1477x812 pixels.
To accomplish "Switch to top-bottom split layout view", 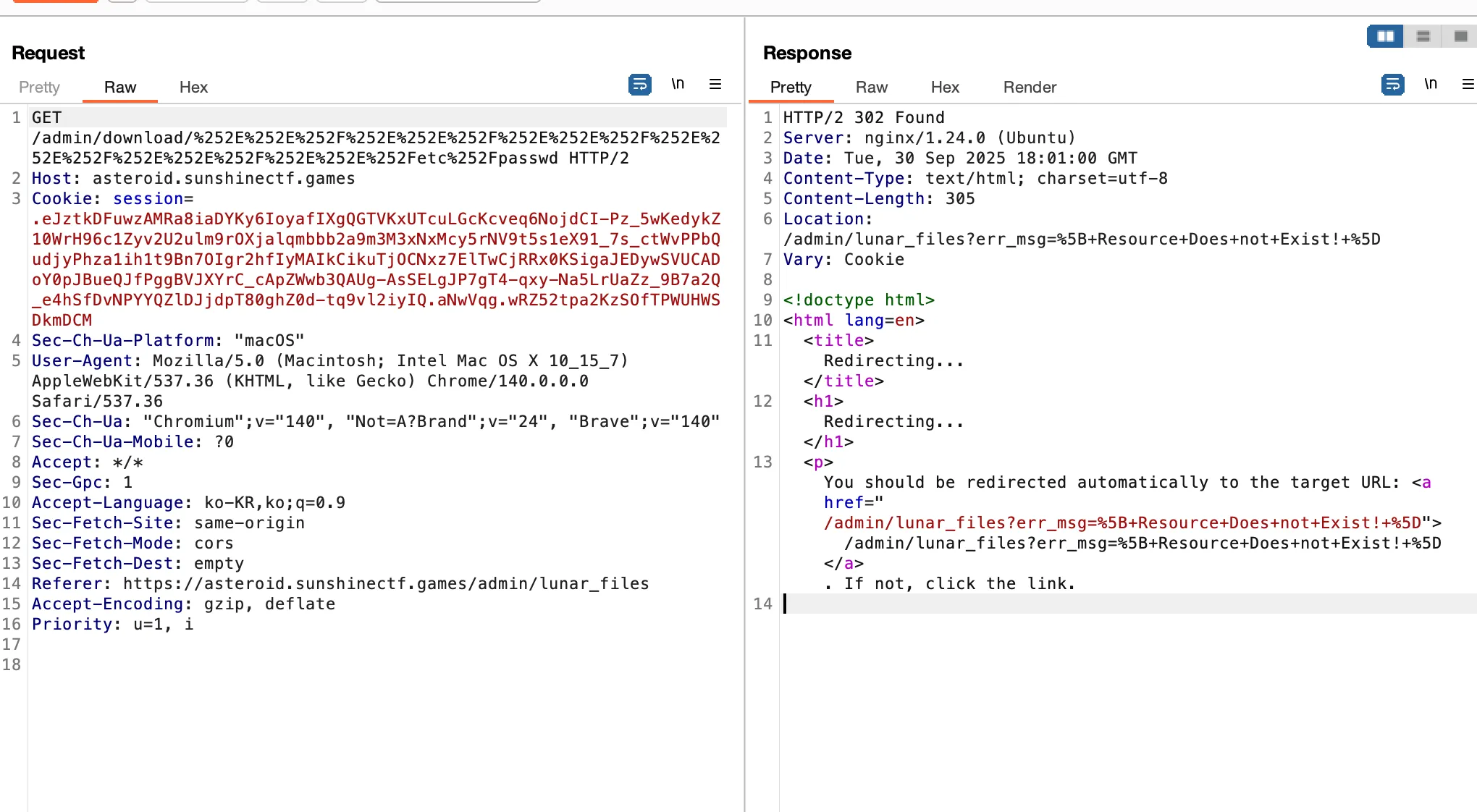I will click(x=1423, y=36).
